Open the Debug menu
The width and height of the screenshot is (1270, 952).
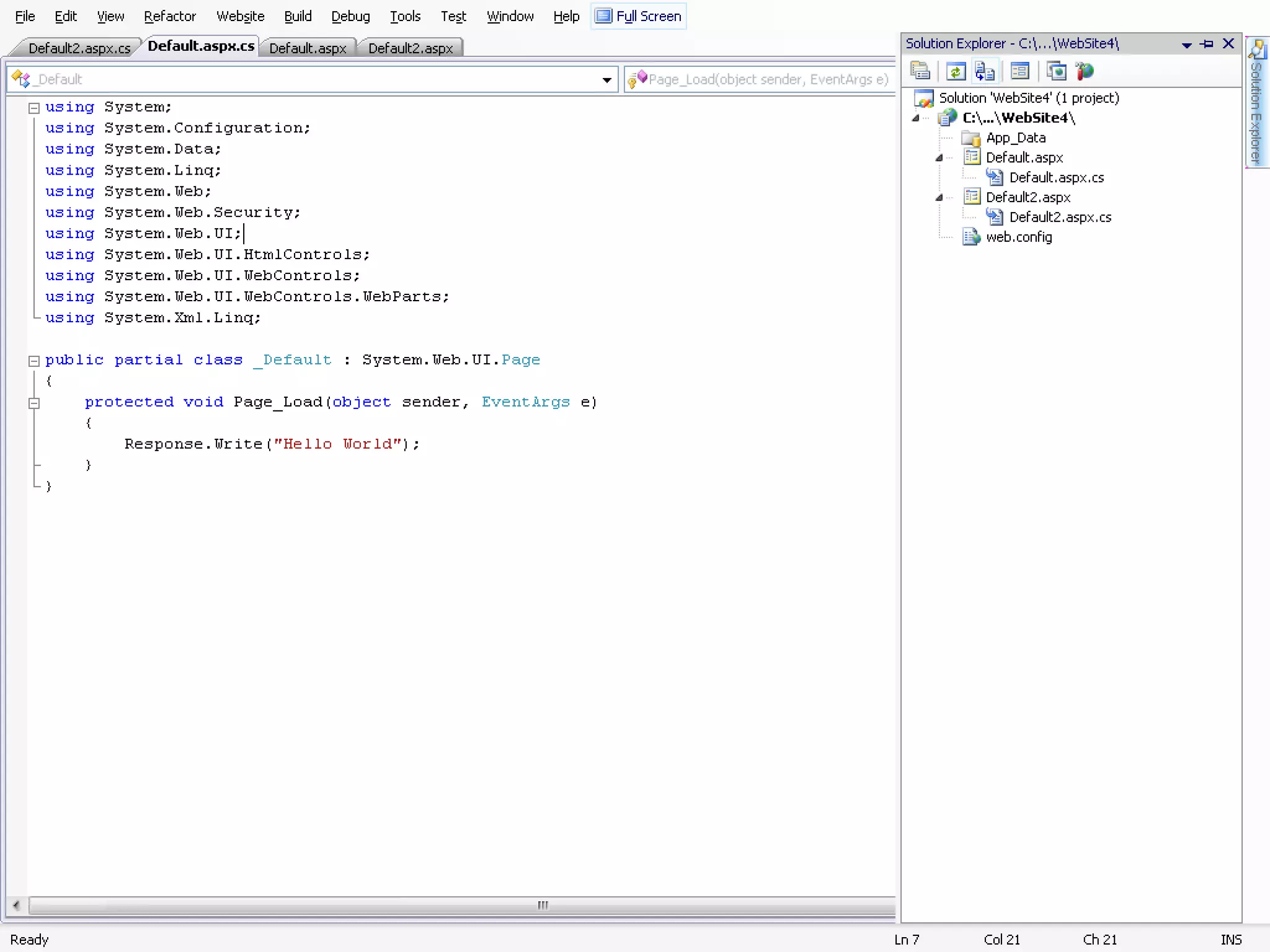tap(350, 17)
